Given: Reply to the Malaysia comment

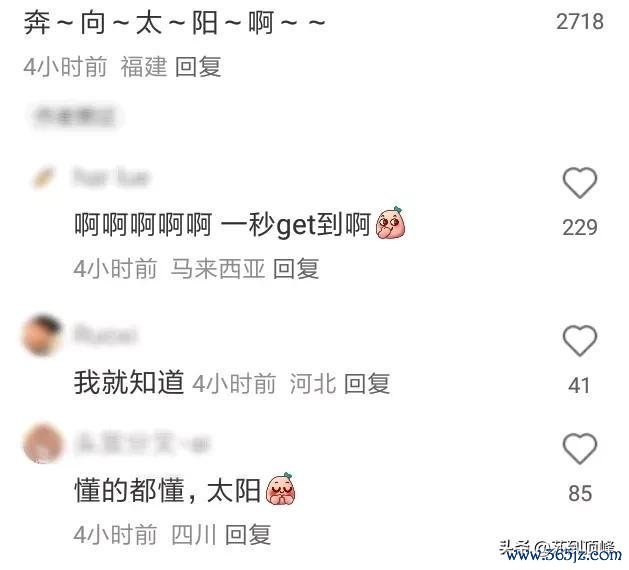Looking at the screenshot, I should click(x=296, y=268).
